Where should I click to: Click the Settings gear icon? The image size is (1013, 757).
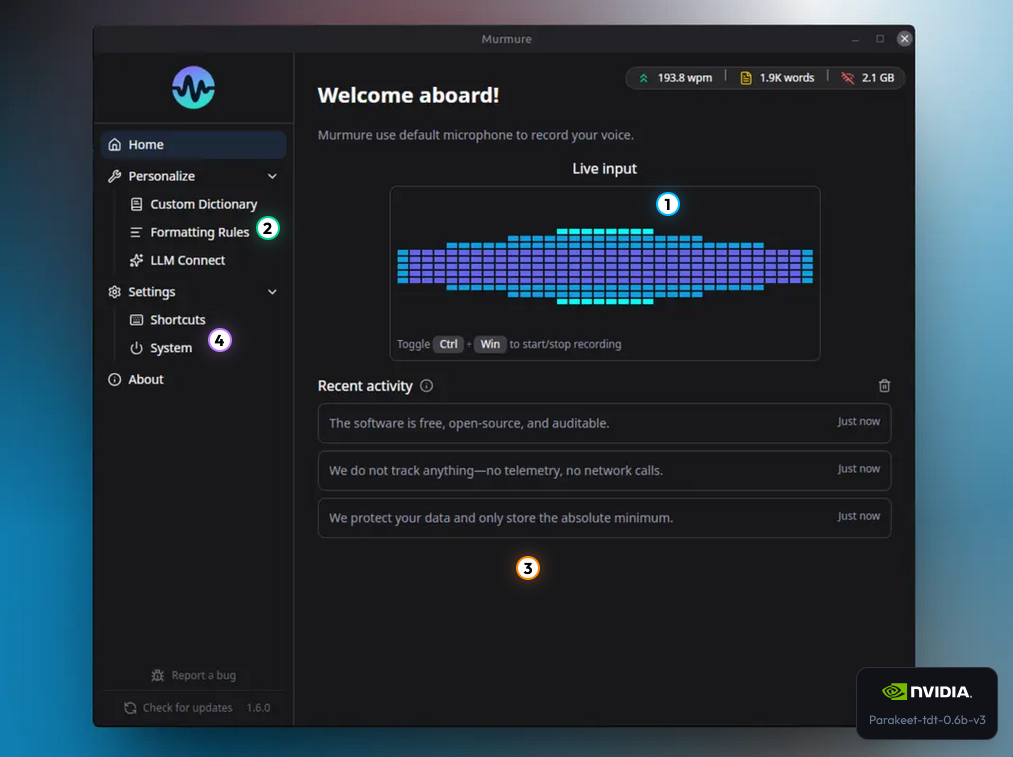(114, 292)
